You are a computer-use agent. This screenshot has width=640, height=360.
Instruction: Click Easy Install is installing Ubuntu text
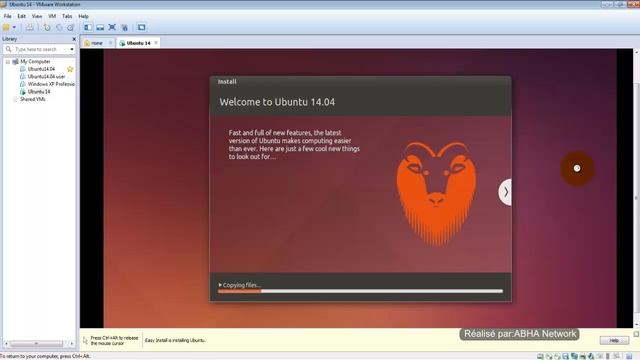pyautogui.click(x=175, y=340)
